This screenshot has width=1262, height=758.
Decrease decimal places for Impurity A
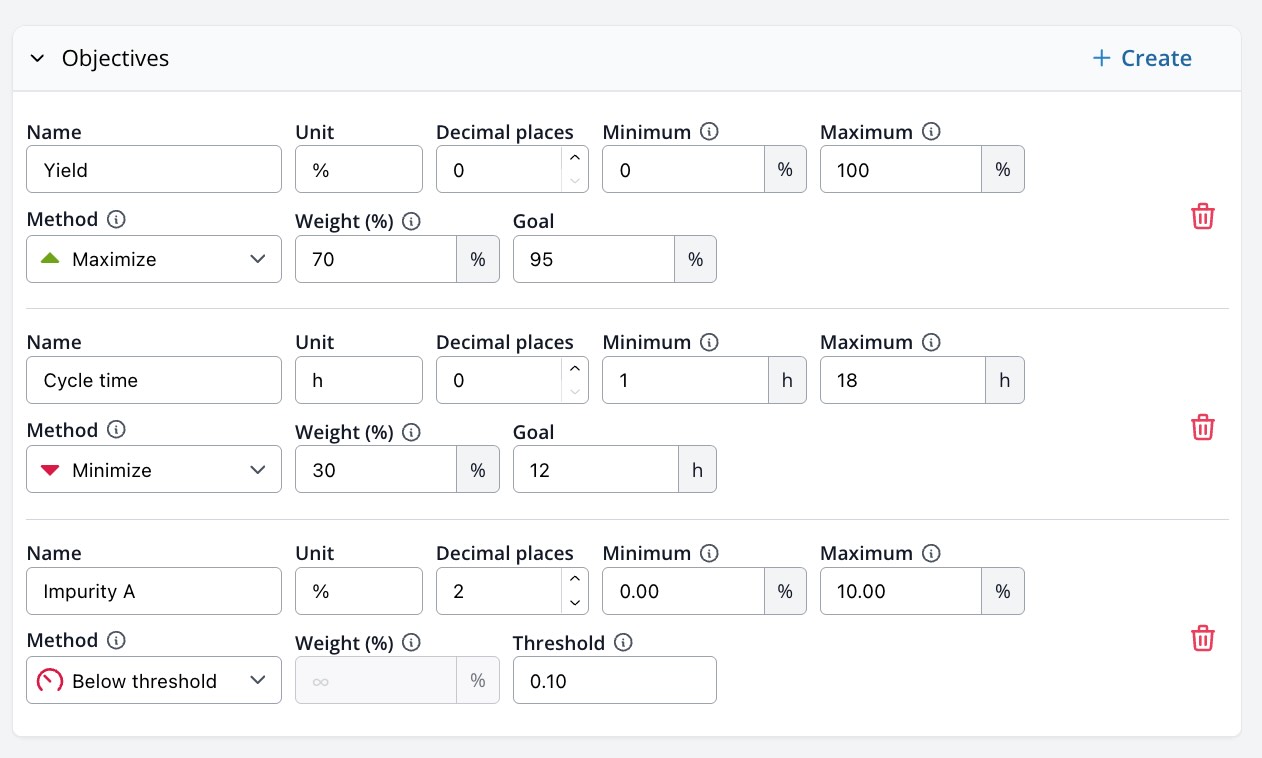[574, 602]
